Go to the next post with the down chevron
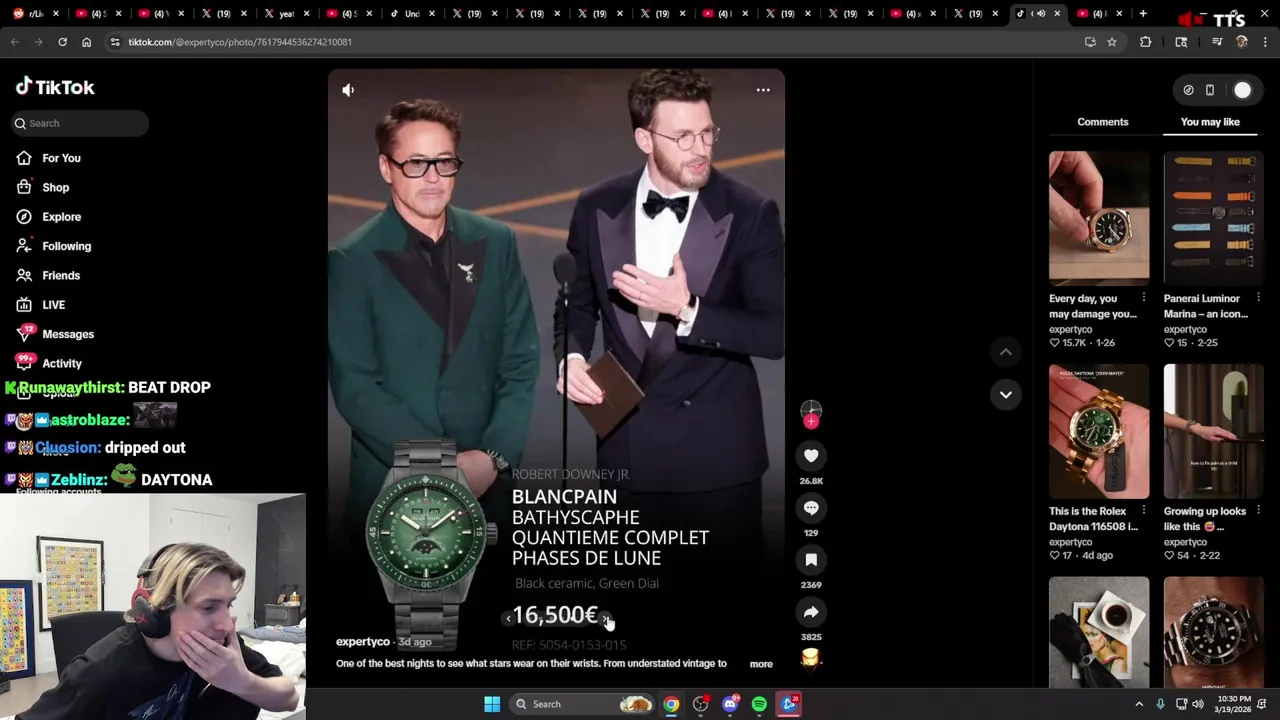 coord(1006,394)
